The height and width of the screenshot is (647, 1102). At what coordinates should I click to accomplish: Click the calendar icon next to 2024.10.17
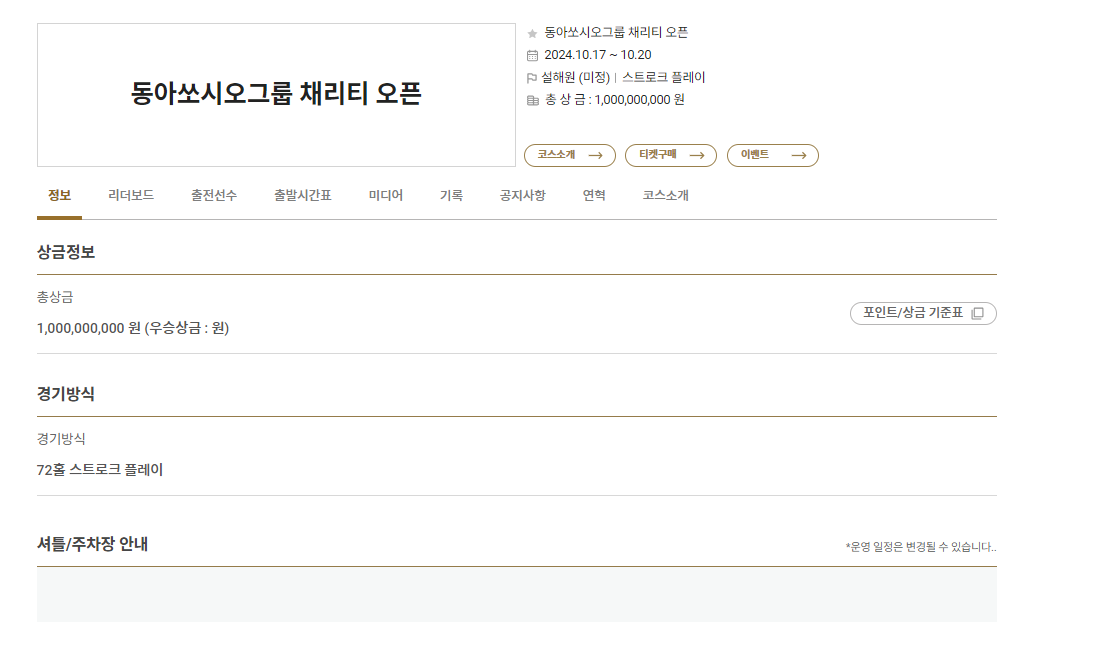[x=532, y=55]
